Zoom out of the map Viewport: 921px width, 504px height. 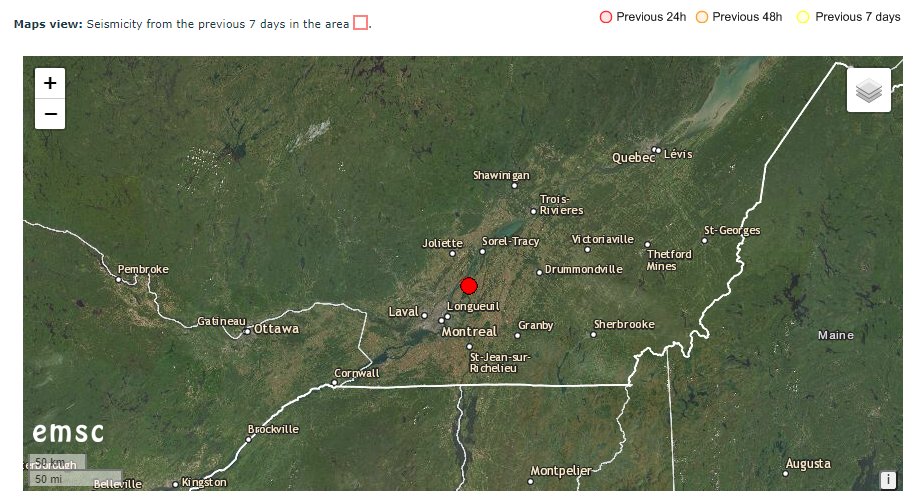click(50, 114)
